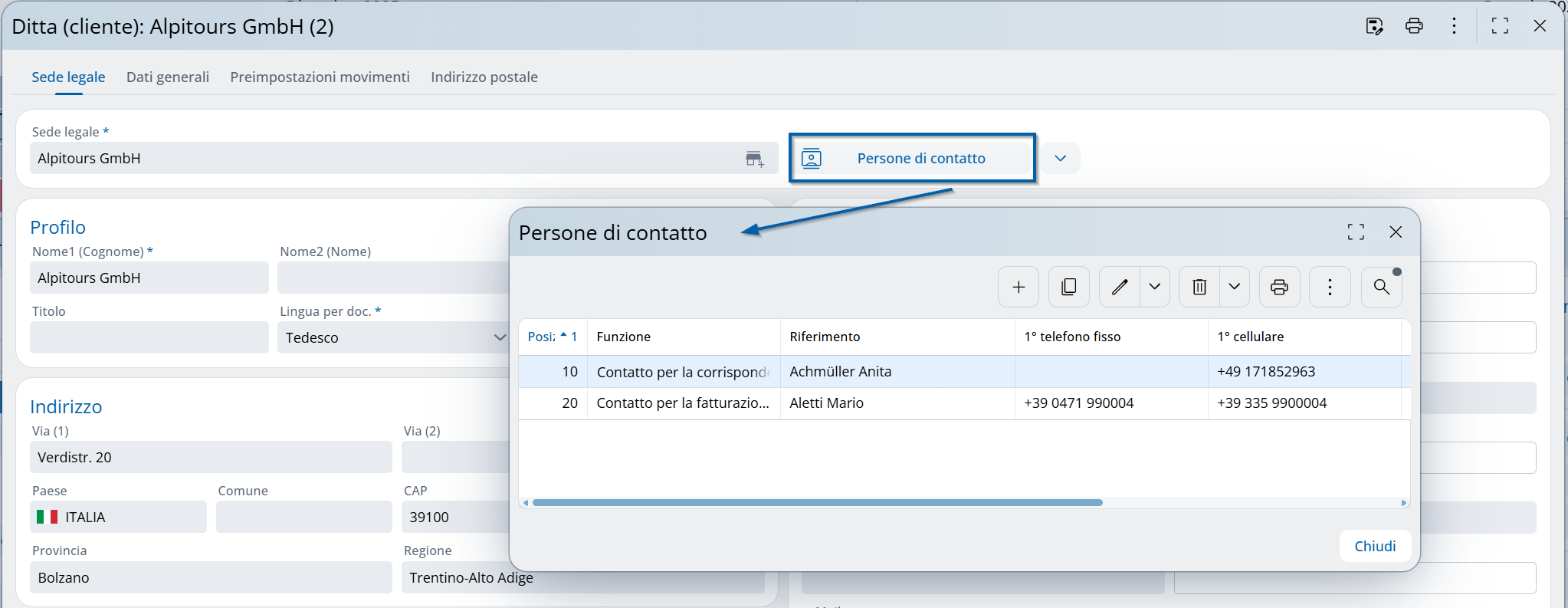Search contacts with the magnifier icon
1568x608 pixels.
coord(1381,287)
